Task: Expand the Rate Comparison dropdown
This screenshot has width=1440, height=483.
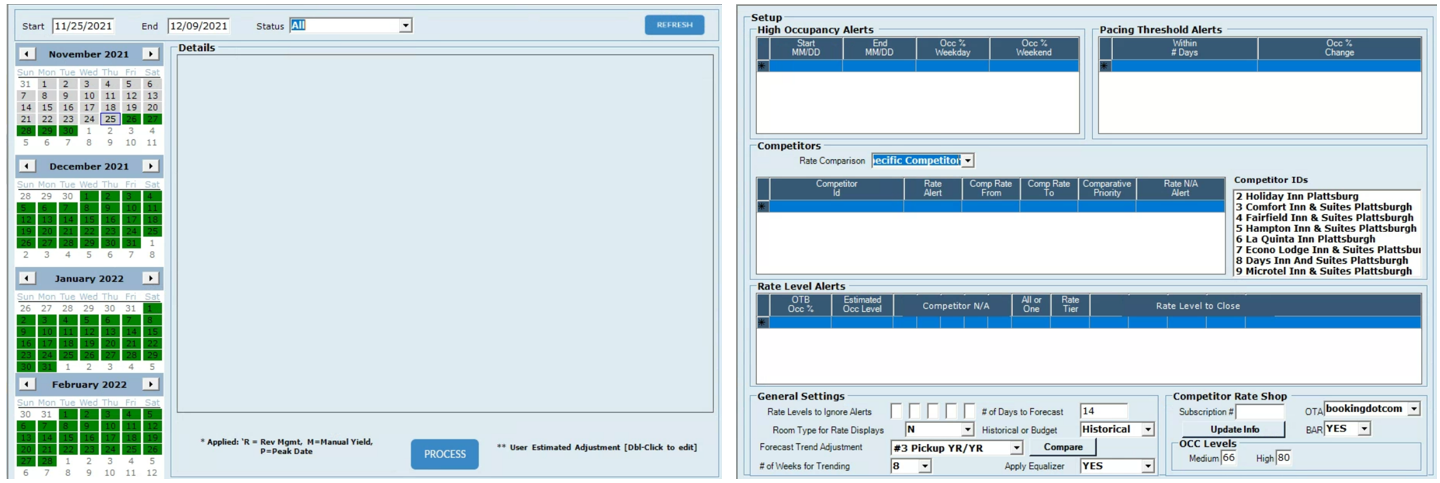Action: (967, 161)
